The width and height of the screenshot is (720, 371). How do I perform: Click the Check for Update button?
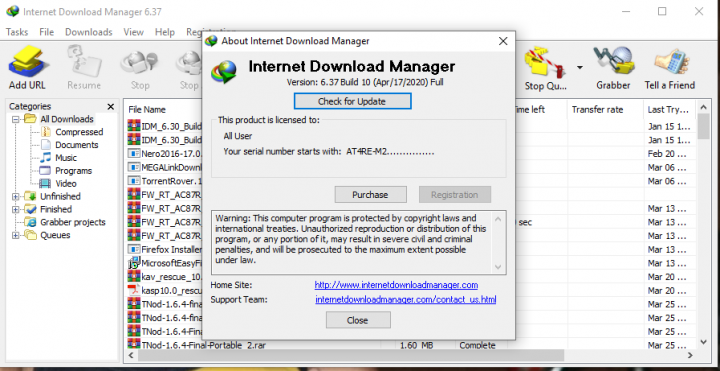[352, 101]
